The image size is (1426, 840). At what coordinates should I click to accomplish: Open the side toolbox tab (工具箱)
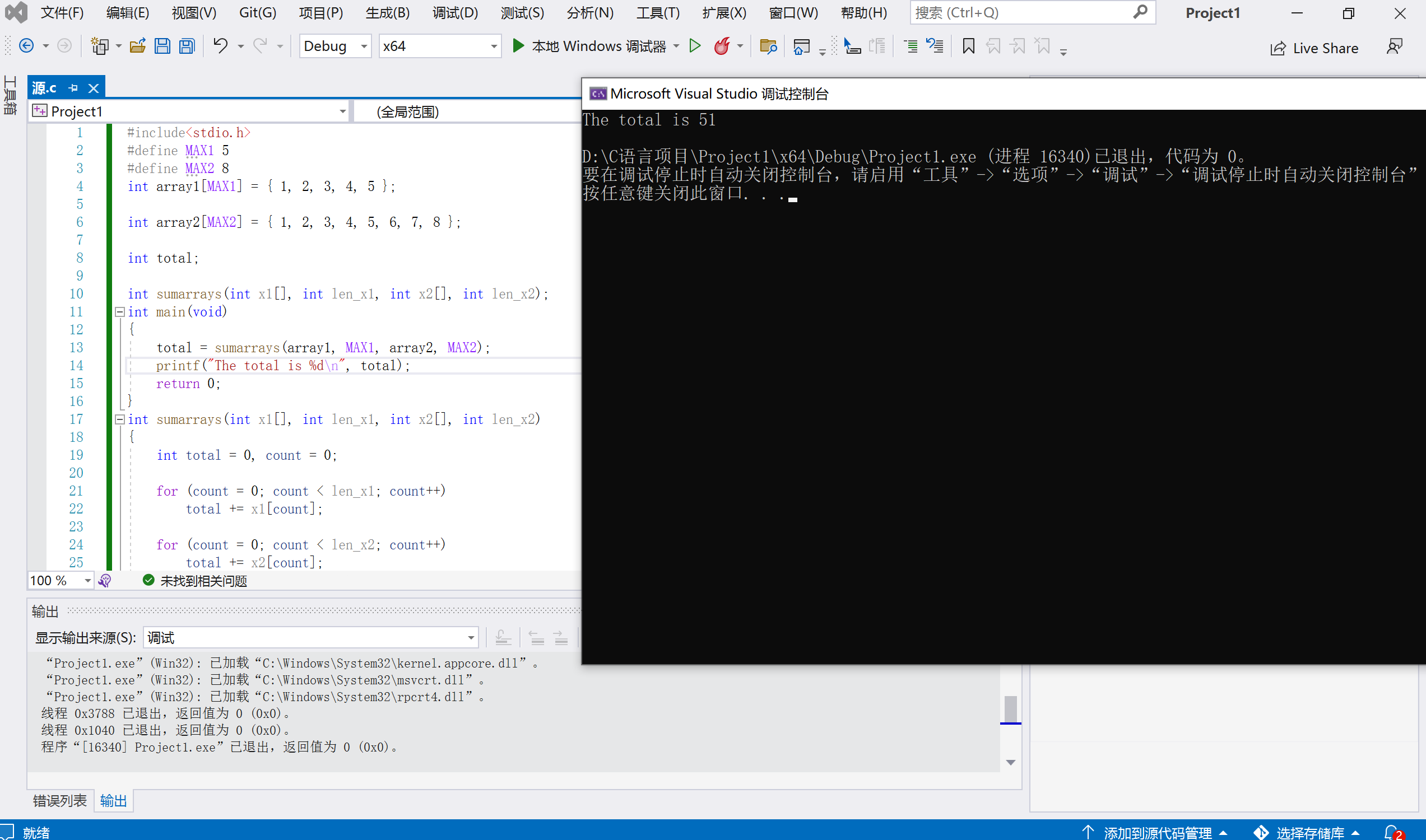[x=10, y=96]
